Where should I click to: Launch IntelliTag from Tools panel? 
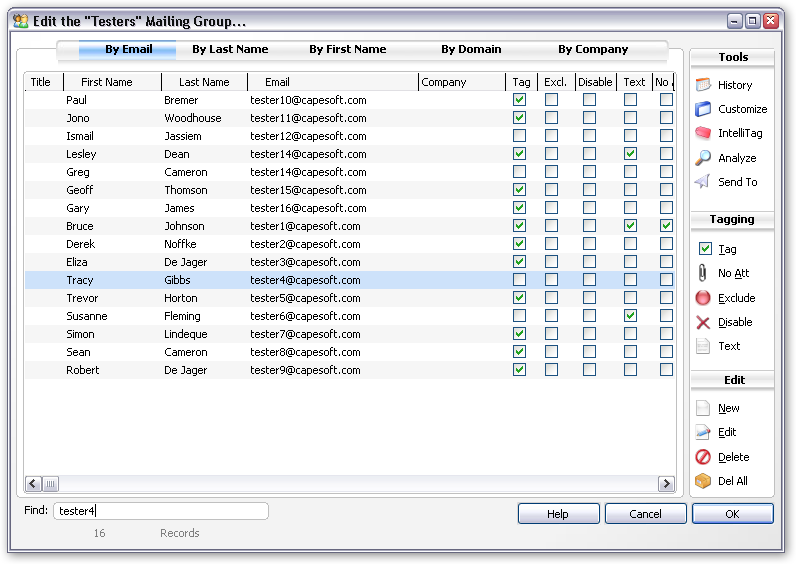click(x=704, y=133)
